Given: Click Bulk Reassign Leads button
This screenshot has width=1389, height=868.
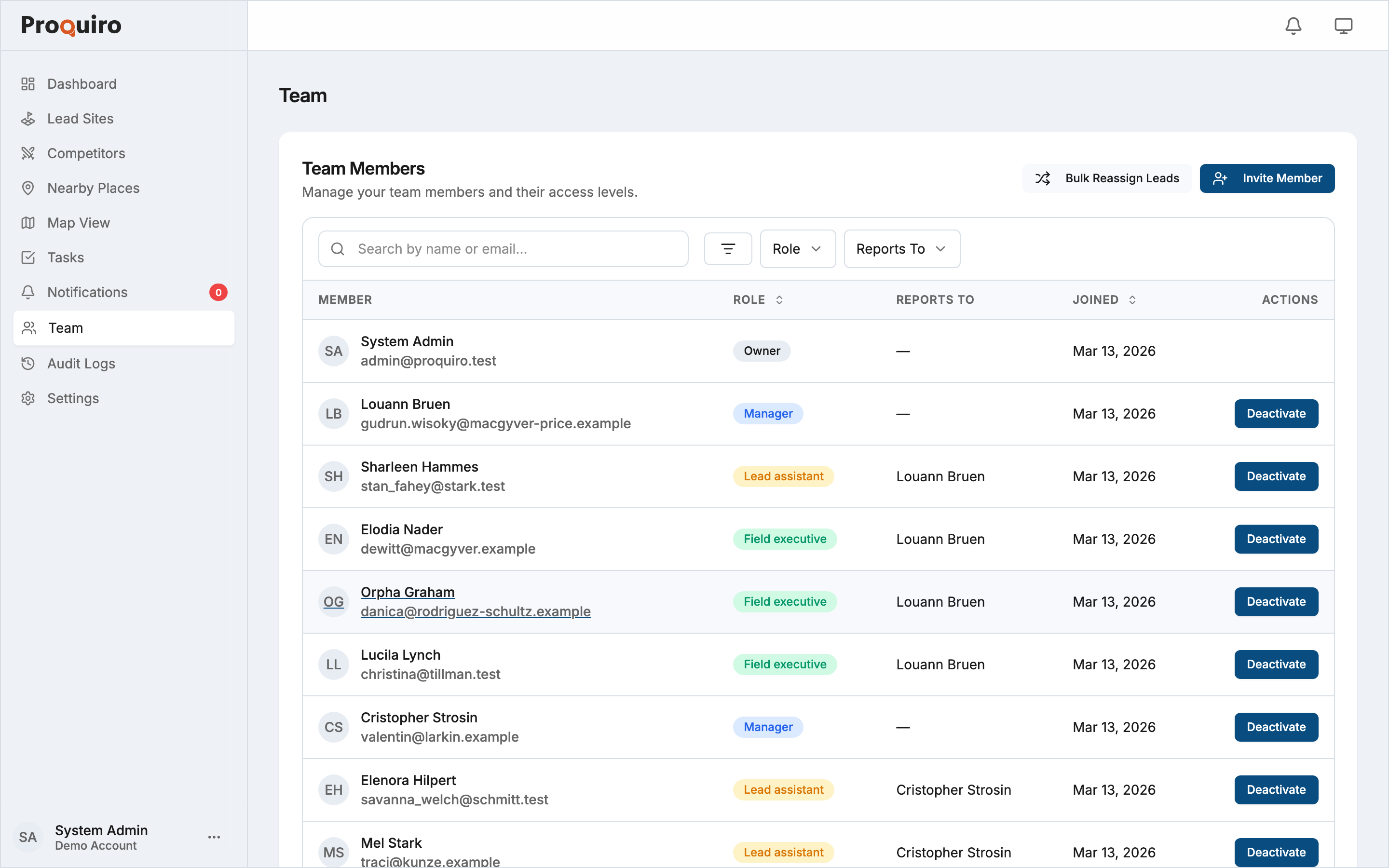Looking at the screenshot, I should tap(1106, 178).
